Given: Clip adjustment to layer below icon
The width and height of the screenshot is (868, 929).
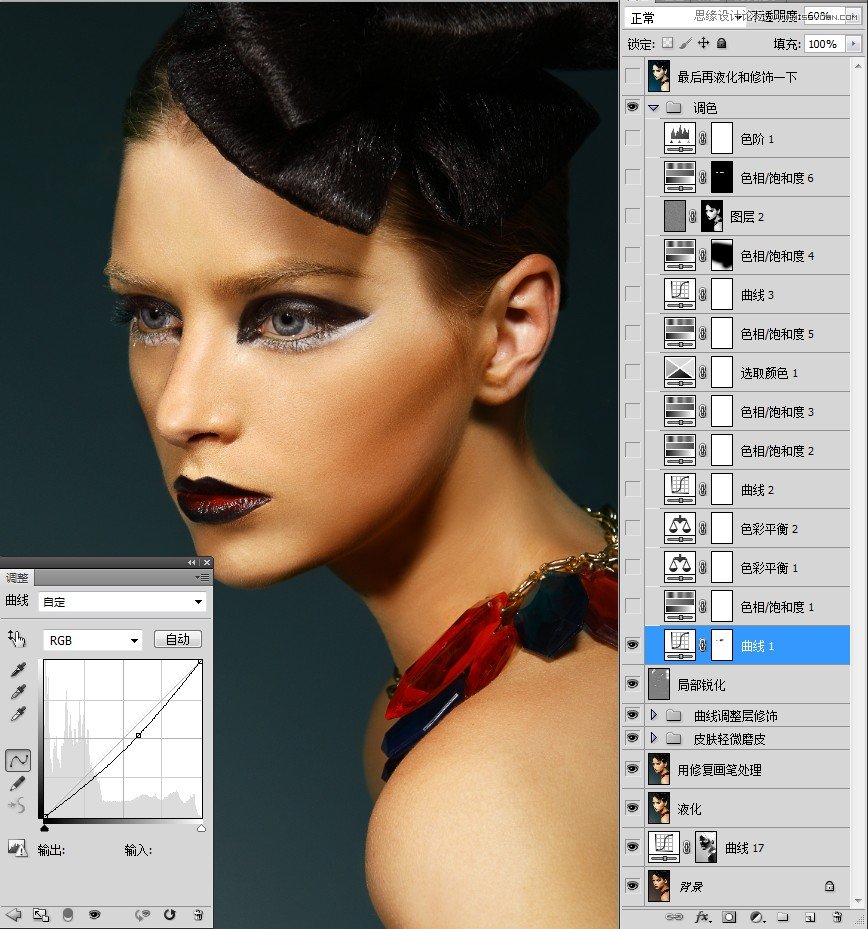Looking at the screenshot, I should tap(68, 915).
